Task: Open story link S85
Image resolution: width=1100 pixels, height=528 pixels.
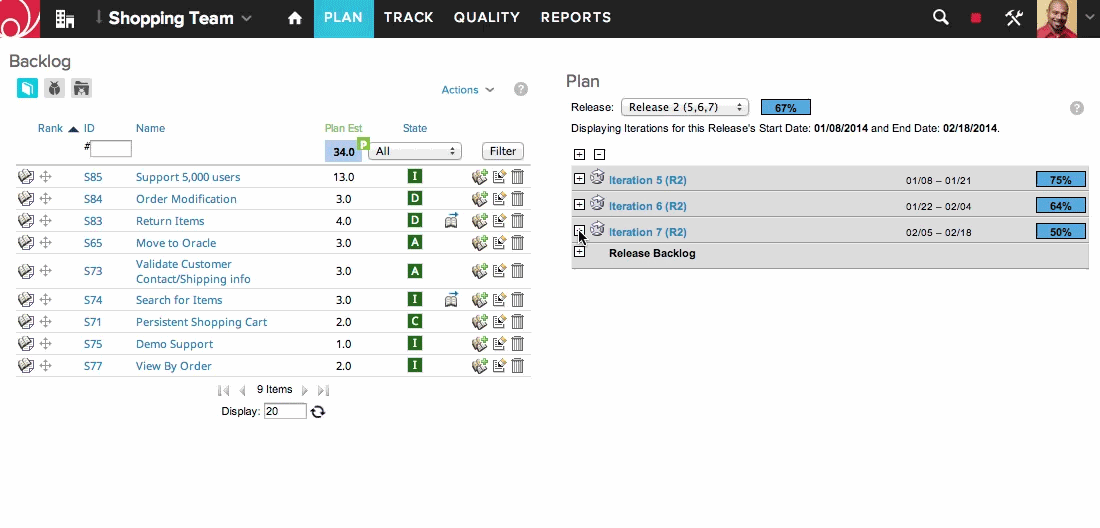Action: [93, 177]
